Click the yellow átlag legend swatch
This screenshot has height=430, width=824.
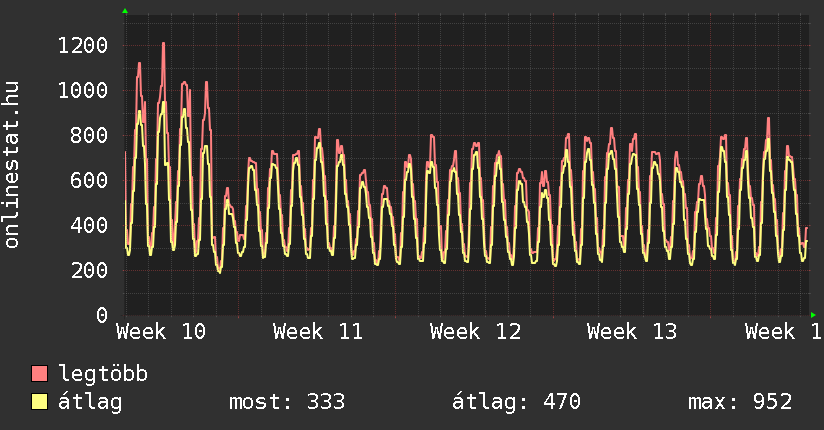tap(40, 403)
